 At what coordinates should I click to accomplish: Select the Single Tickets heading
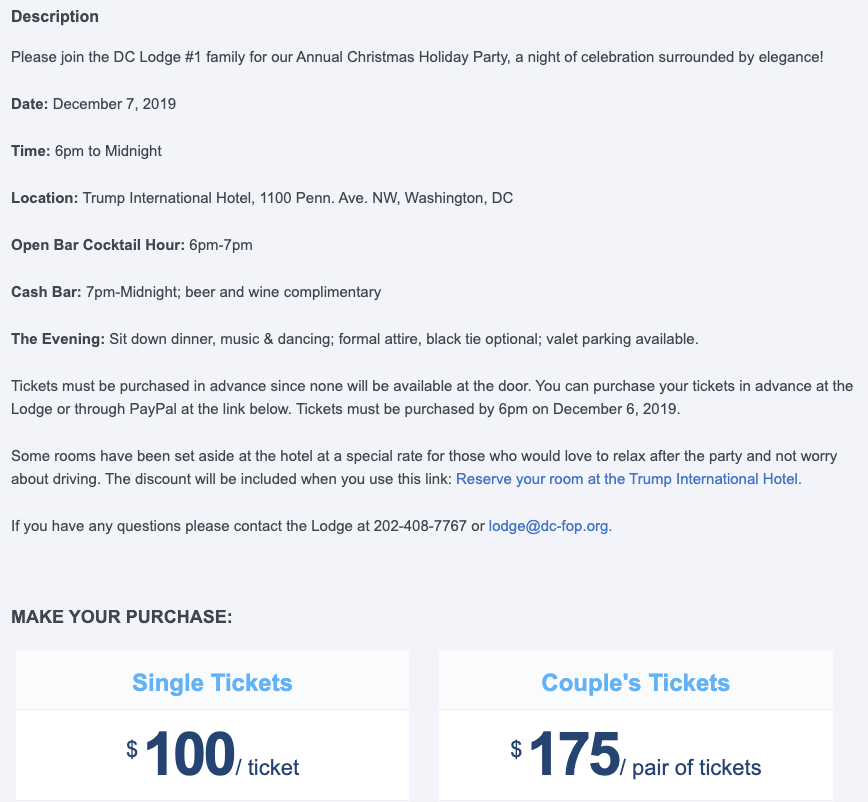[212, 682]
